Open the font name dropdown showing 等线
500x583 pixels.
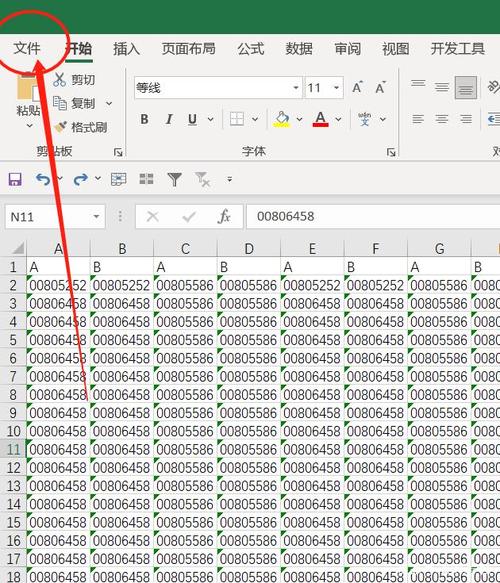click(296, 88)
